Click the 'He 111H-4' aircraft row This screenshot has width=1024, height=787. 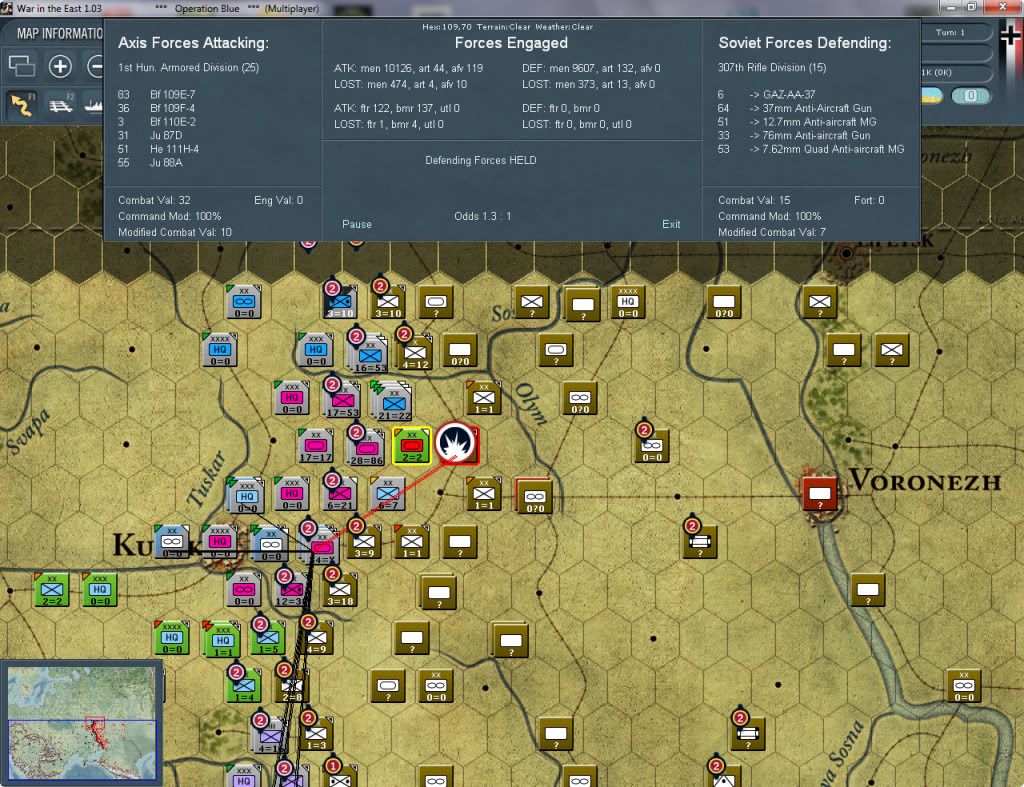(158, 149)
